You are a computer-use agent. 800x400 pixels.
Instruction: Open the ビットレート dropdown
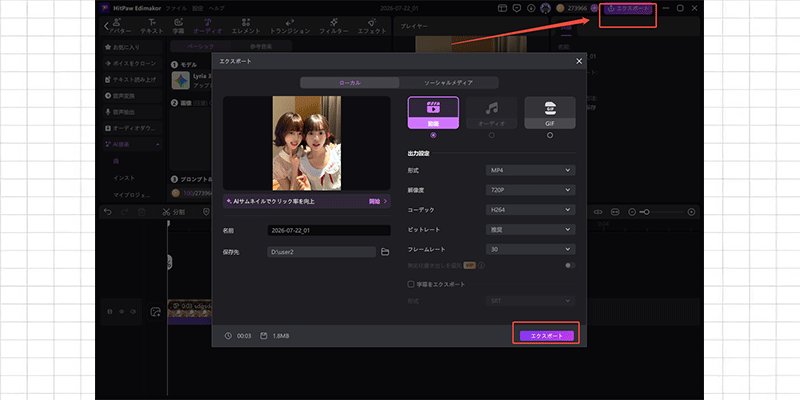pyautogui.click(x=531, y=230)
